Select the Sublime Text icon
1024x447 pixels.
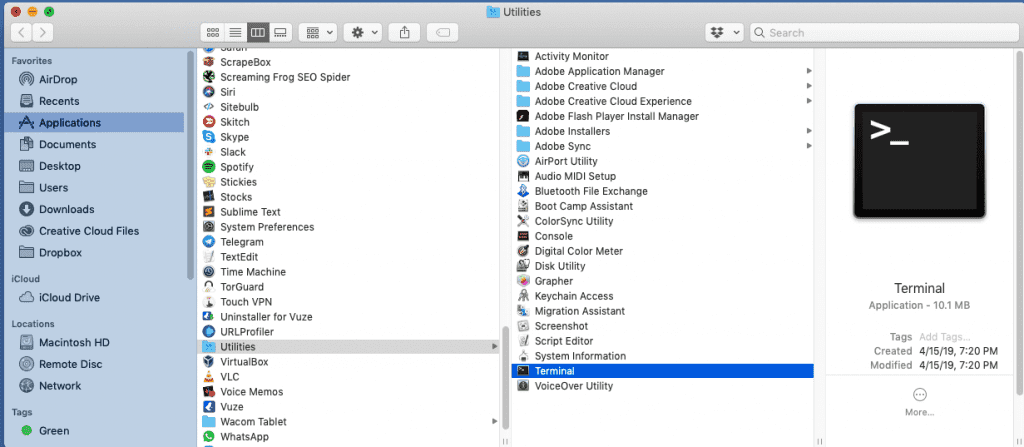[209, 212]
